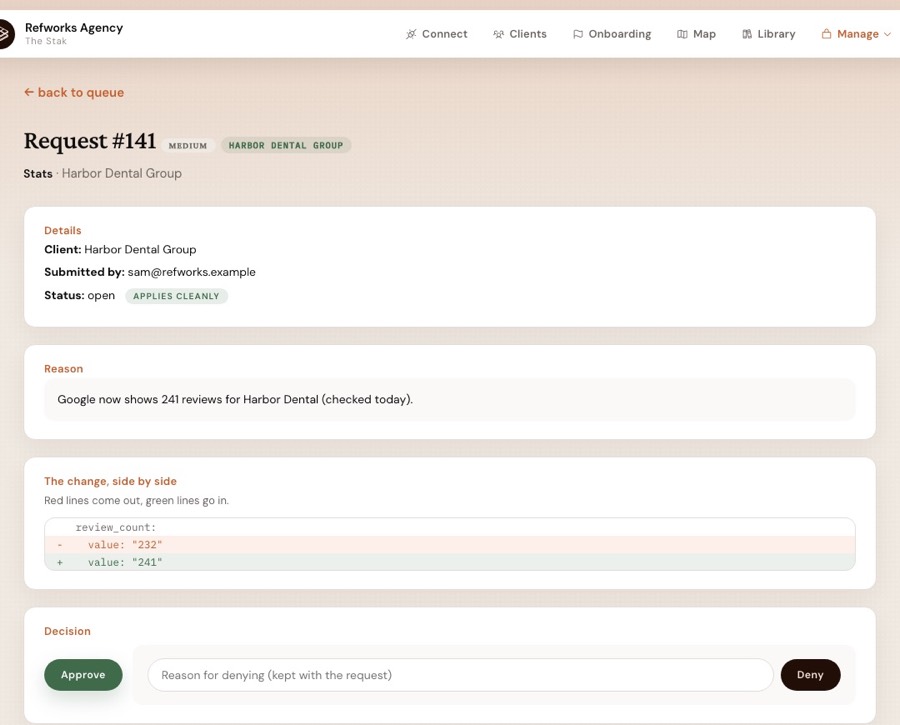This screenshot has height=725, width=900.
Task: Click "The change, side by side" heading
Action: click(x=110, y=482)
